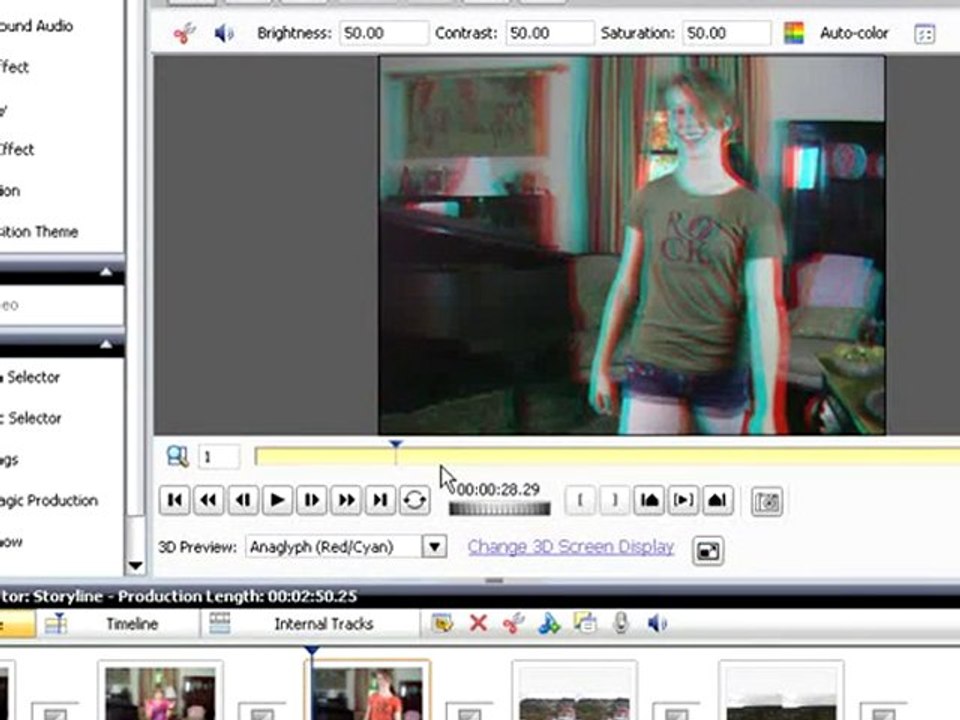Click the jog shuttle bar under timecode

pyautogui.click(x=500, y=509)
